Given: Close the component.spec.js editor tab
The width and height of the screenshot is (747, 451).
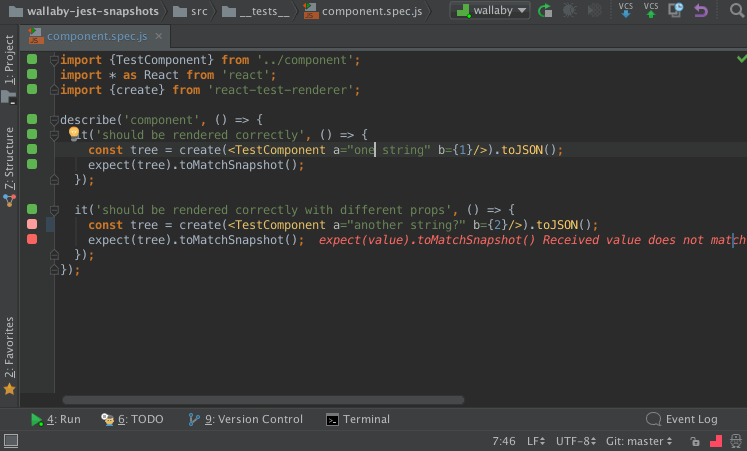Looking at the screenshot, I should point(159,36).
